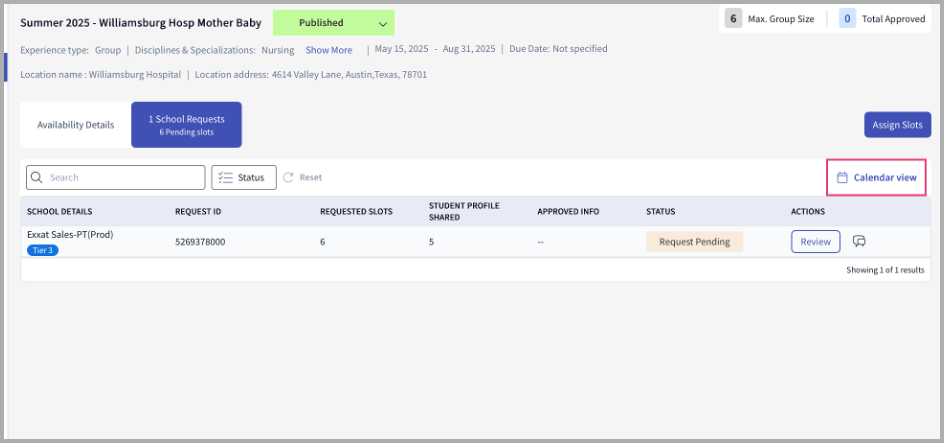Show More disciplines and specializations
Viewport: 944px width, 444px height.
[x=329, y=50]
